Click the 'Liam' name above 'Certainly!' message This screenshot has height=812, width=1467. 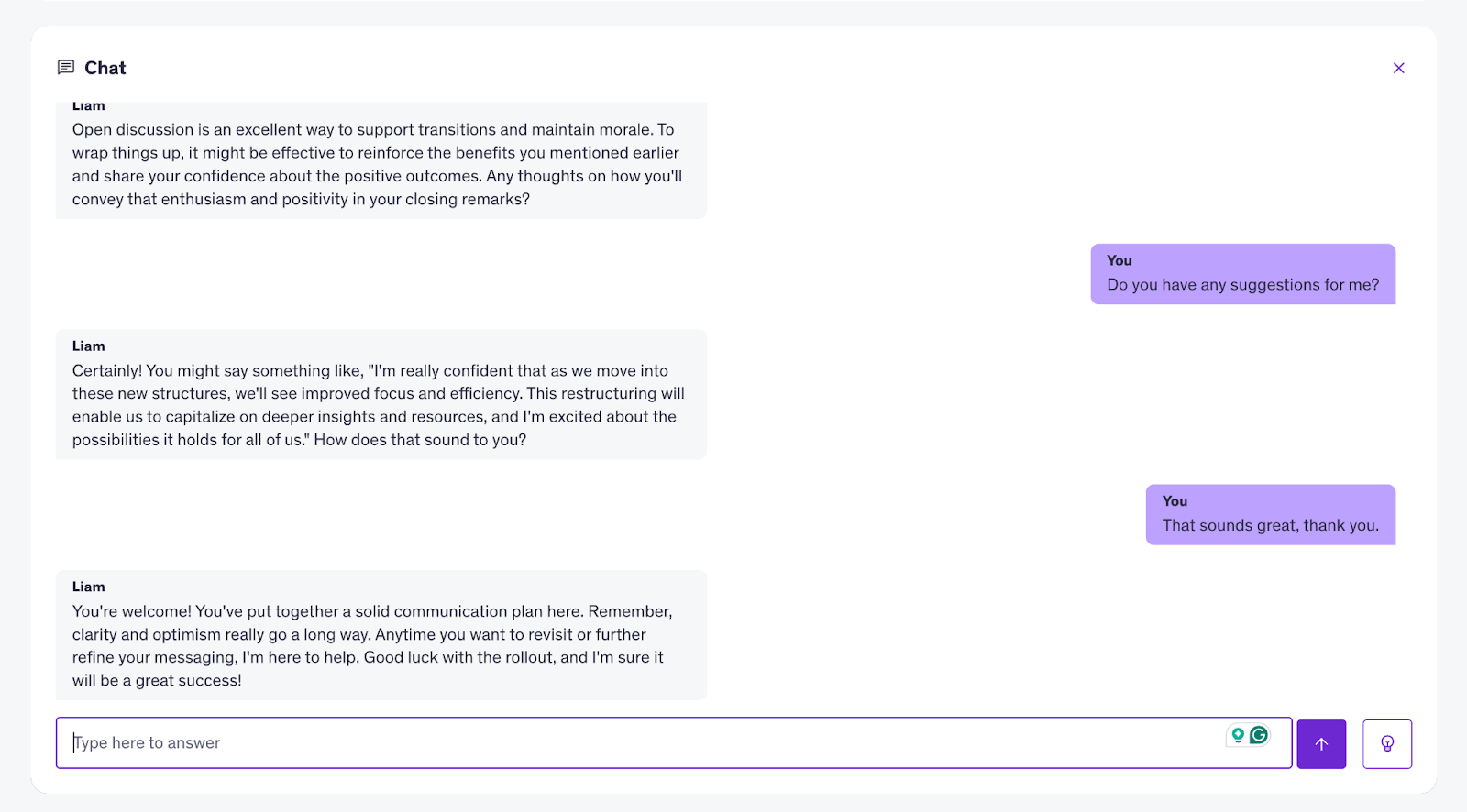tap(88, 346)
